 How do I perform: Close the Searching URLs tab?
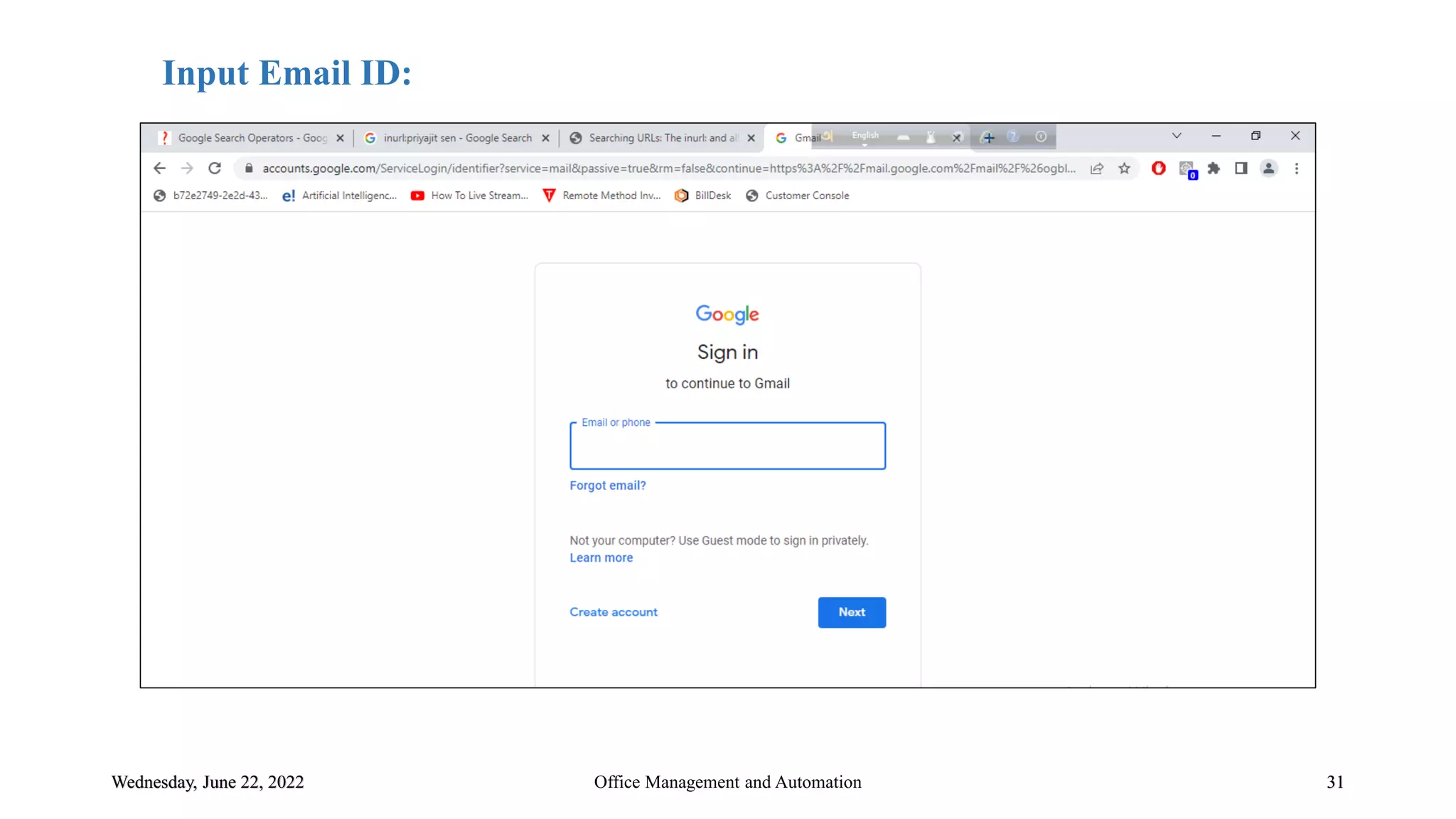click(751, 138)
